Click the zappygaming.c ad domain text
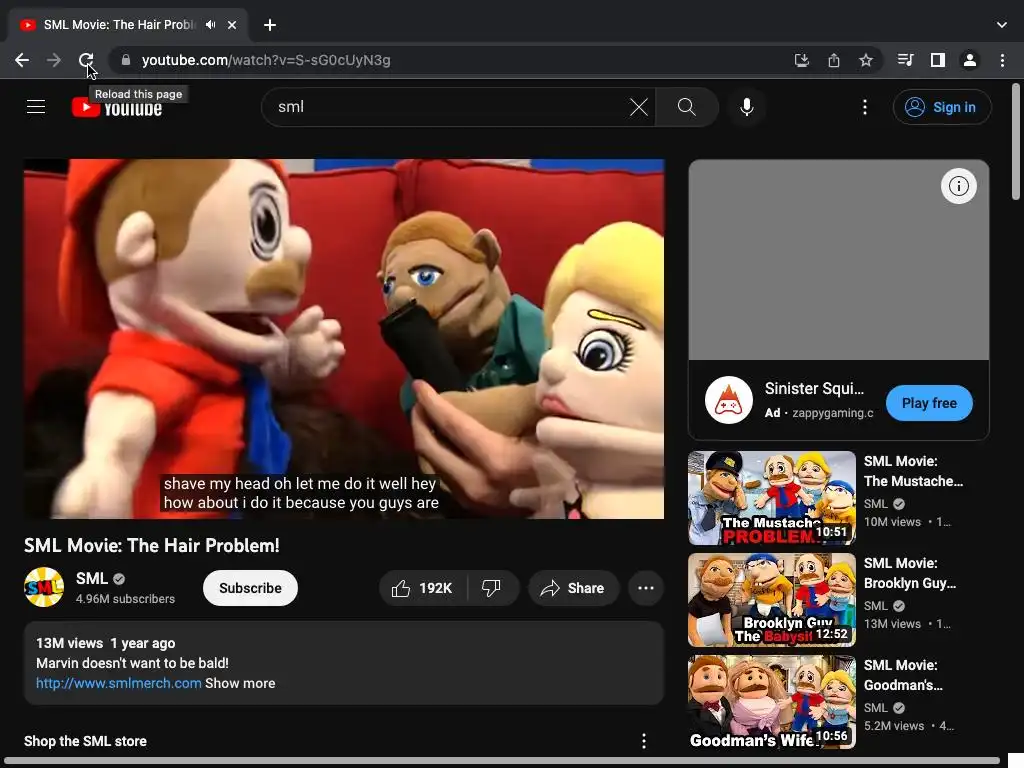 click(833, 413)
